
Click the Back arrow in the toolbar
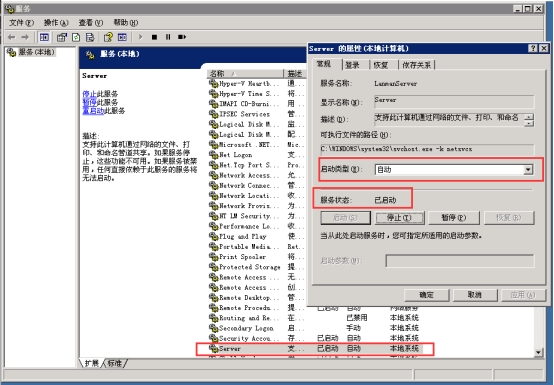point(12,37)
